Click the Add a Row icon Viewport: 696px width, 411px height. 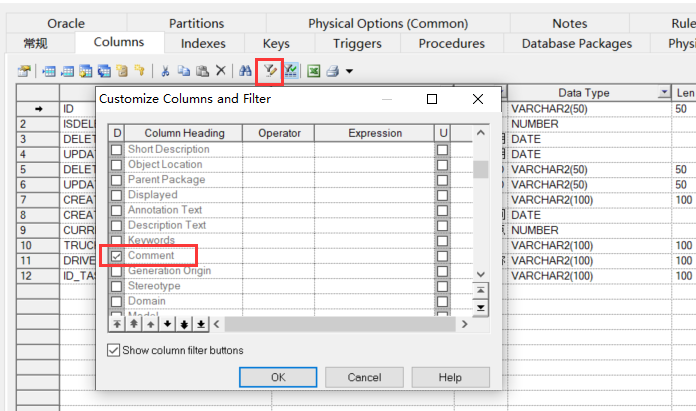click(67, 71)
